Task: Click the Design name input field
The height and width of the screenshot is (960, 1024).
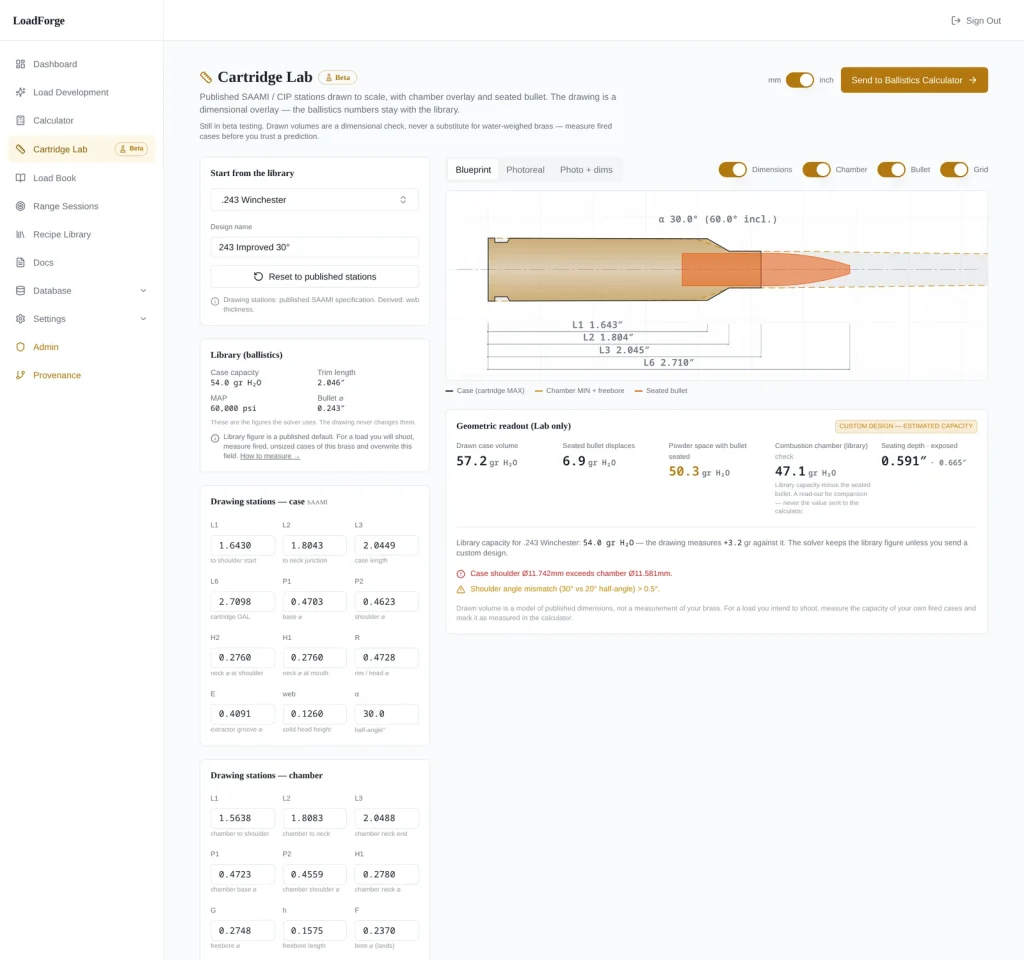Action: click(314, 247)
